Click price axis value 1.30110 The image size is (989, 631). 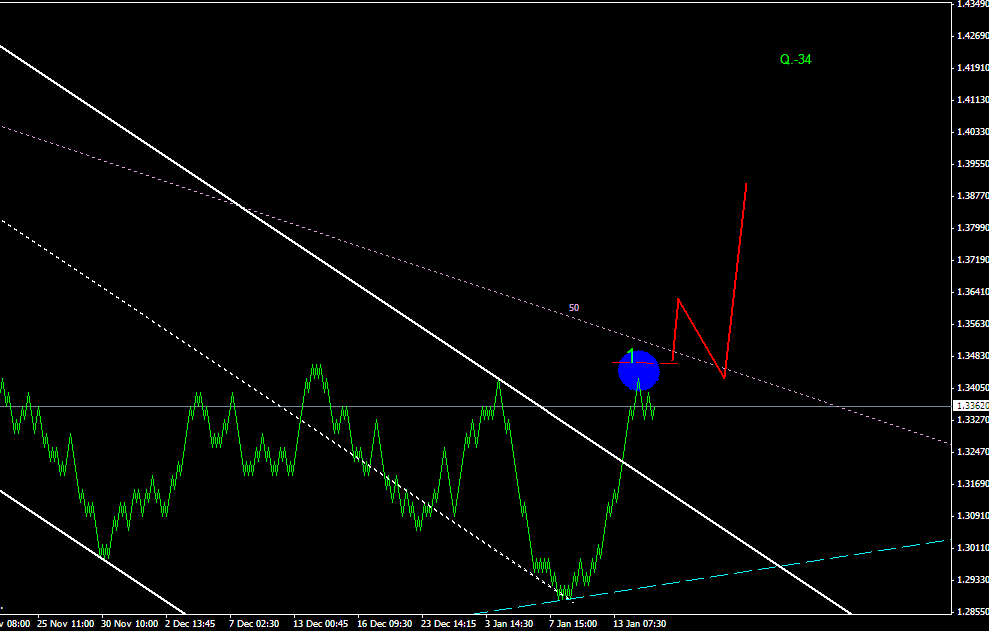tap(972, 548)
